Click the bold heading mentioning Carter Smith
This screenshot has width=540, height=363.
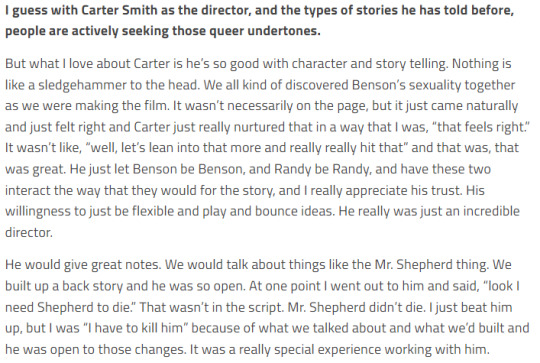point(259,20)
